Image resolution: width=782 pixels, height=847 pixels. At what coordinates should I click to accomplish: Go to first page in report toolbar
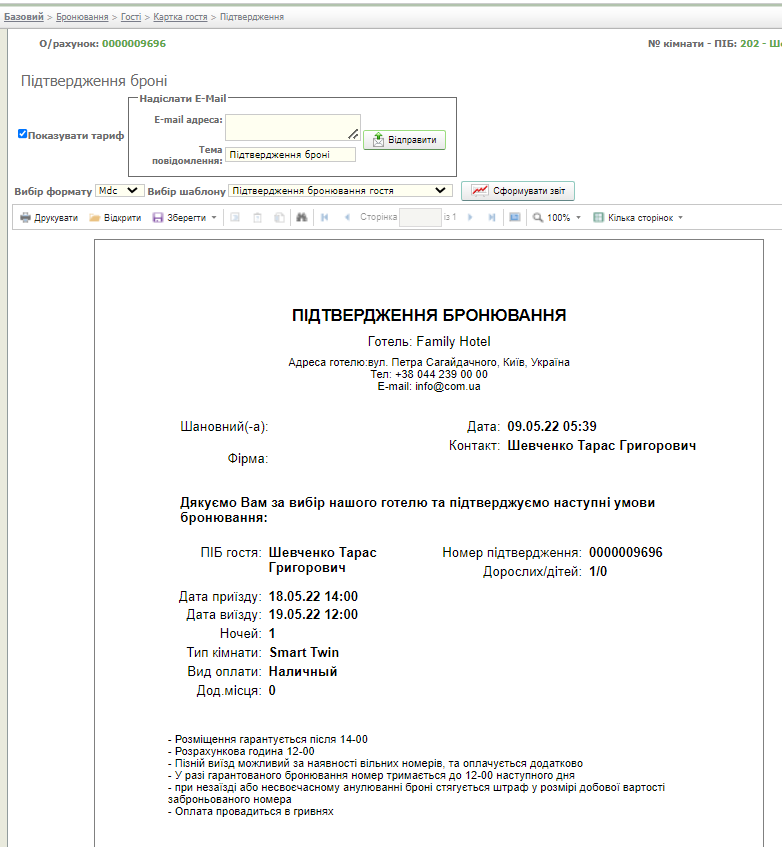[x=324, y=217]
